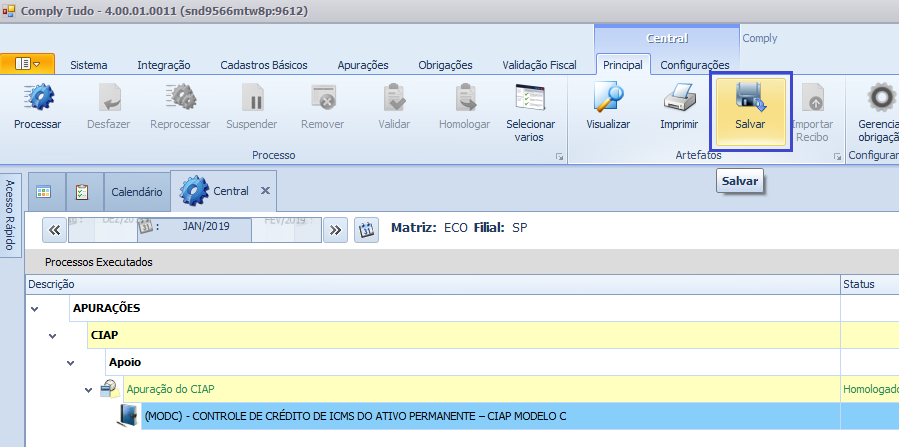Collapse the APURAÇÕES tree node
899x447 pixels.
coord(35,309)
